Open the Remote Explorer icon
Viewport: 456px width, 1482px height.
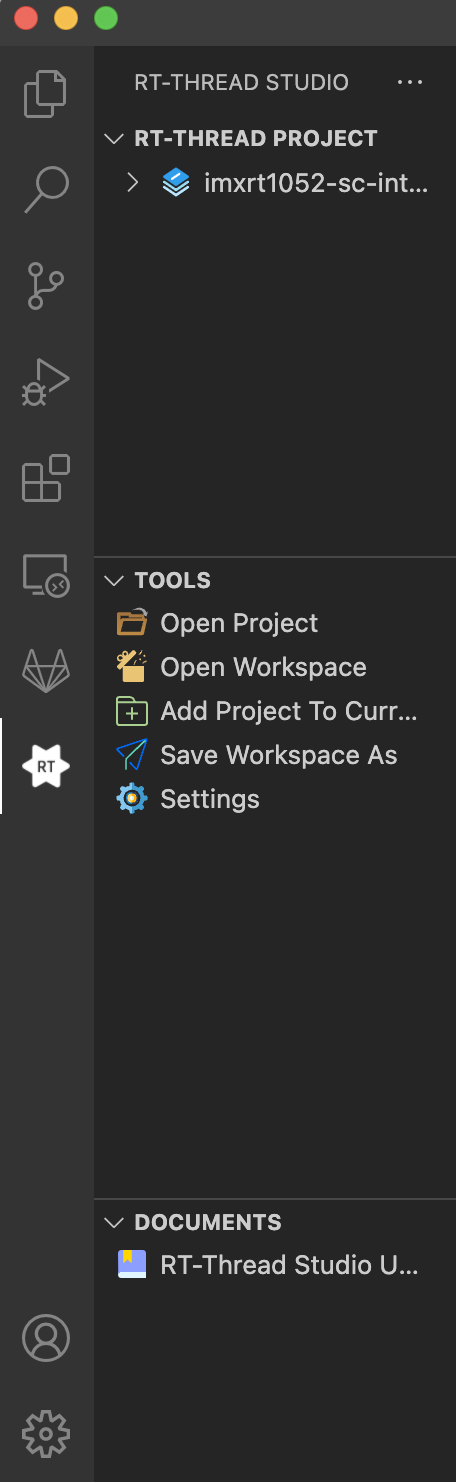tap(46, 574)
